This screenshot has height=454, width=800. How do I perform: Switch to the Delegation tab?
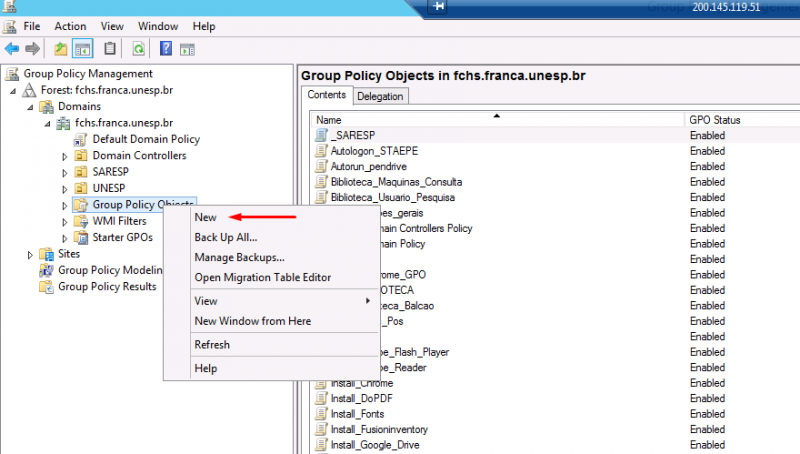click(x=380, y=96)
